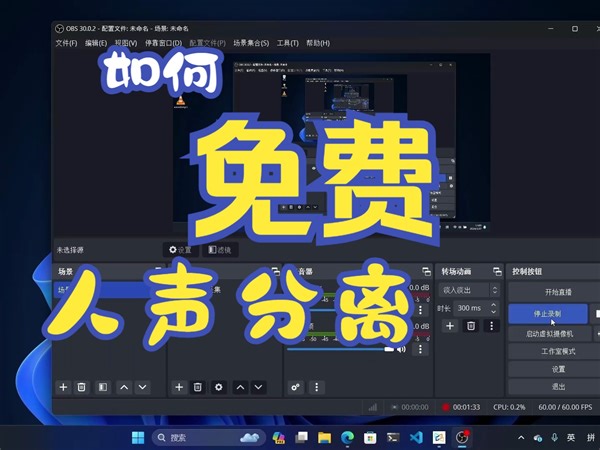
Task: Open the 工具(T) menu
Action: tap(288, 43)
